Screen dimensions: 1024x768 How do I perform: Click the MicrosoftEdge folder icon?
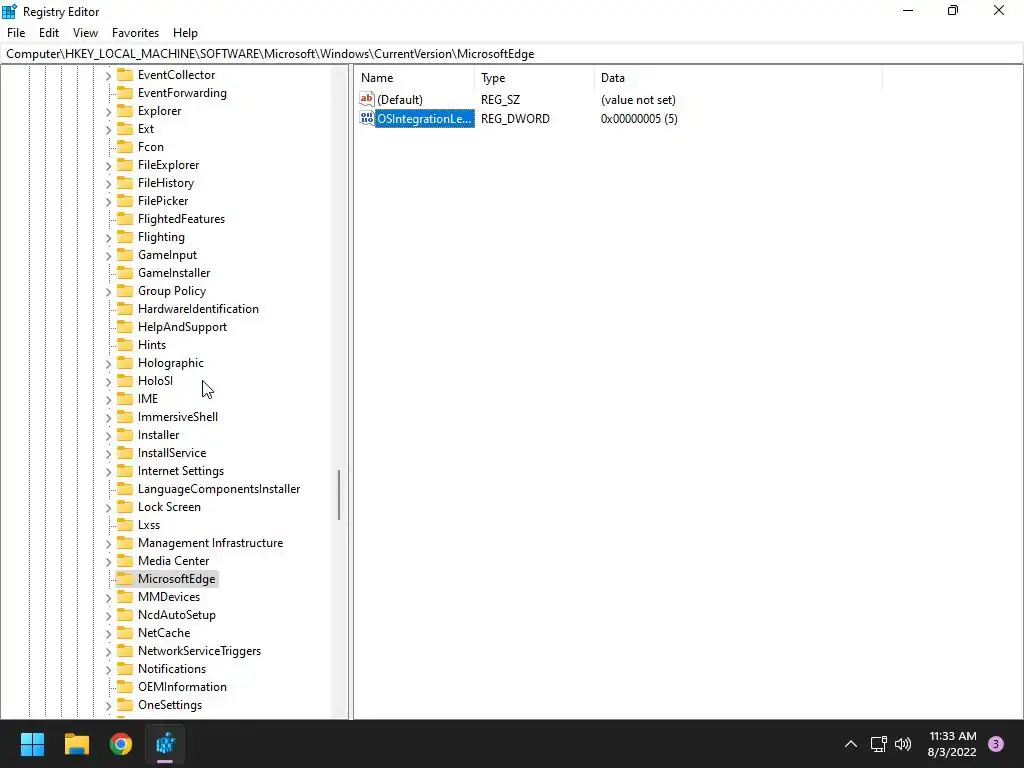click(125, 579)
